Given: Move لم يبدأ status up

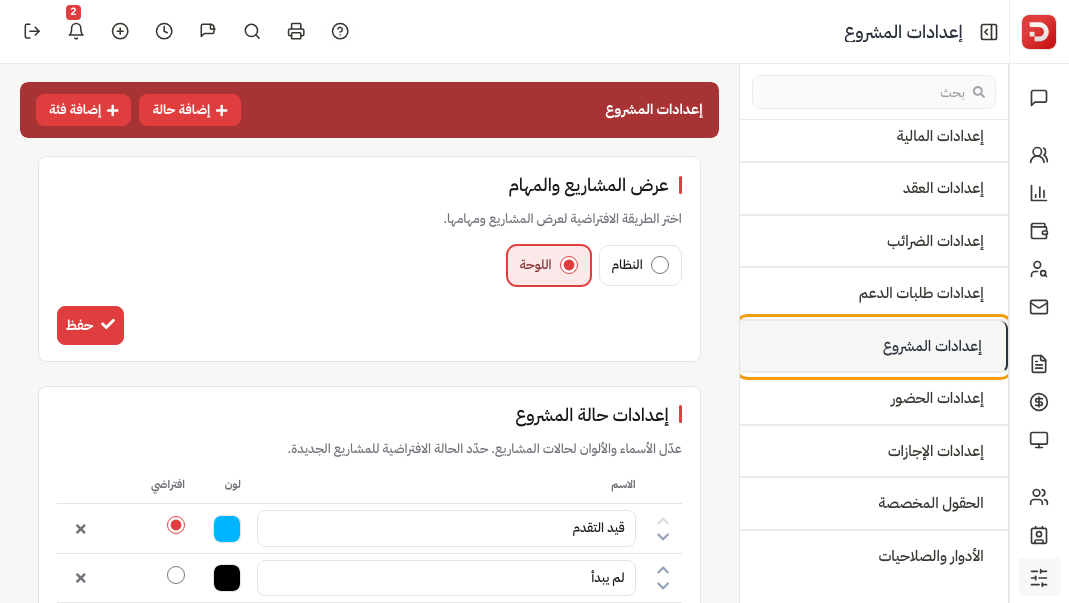Looking at the screenshot, I should [x=663, y=570].
